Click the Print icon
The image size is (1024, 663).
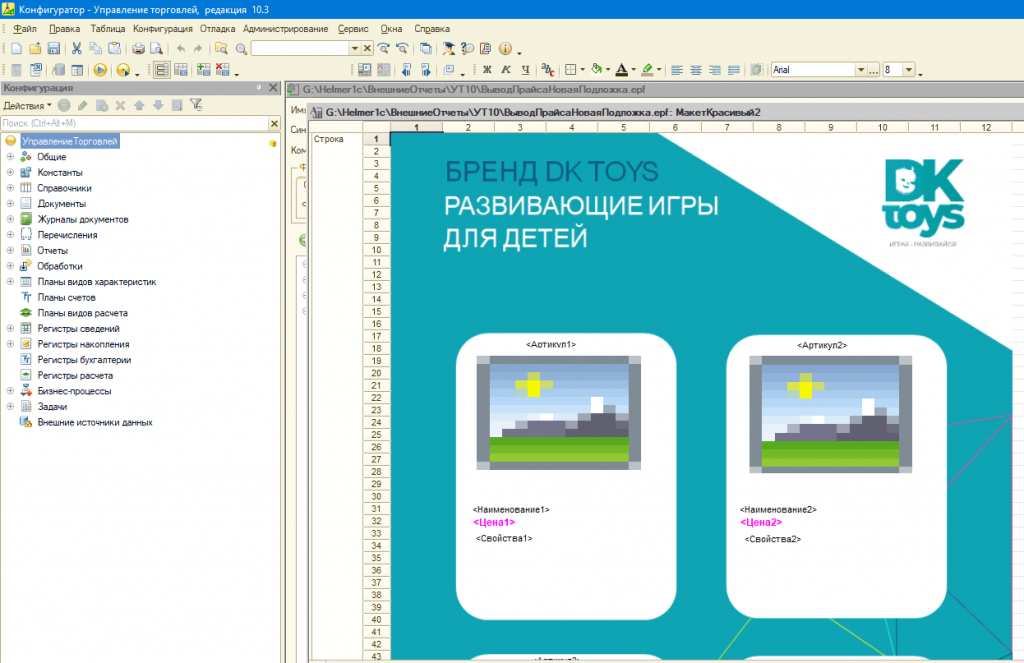pos(138,48)
